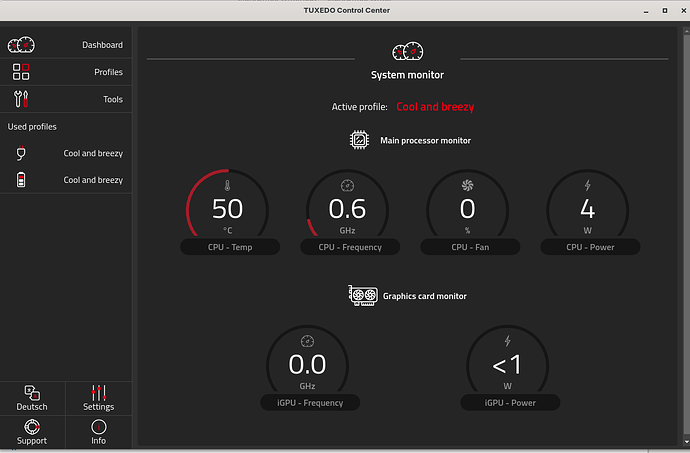The height and width of the screenshot is (453, 690).
Task: Click the CPU - Power label
Action: tap(590, 247)
